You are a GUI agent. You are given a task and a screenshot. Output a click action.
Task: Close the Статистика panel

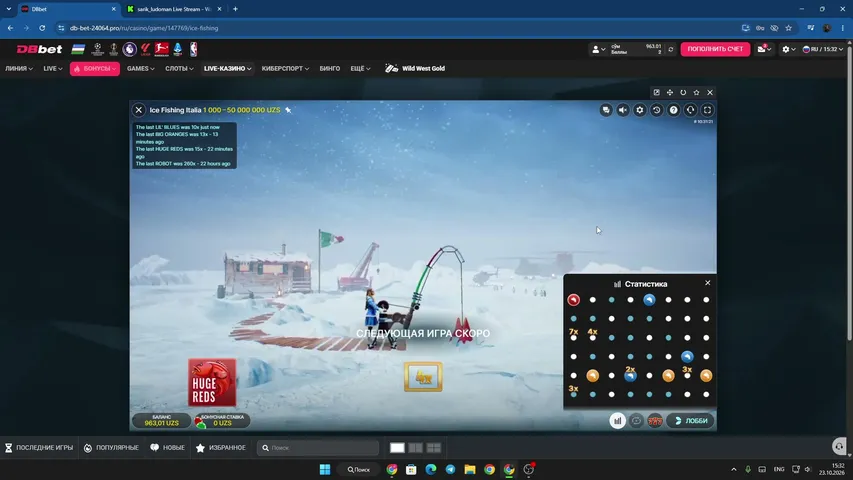coord(708,283)
